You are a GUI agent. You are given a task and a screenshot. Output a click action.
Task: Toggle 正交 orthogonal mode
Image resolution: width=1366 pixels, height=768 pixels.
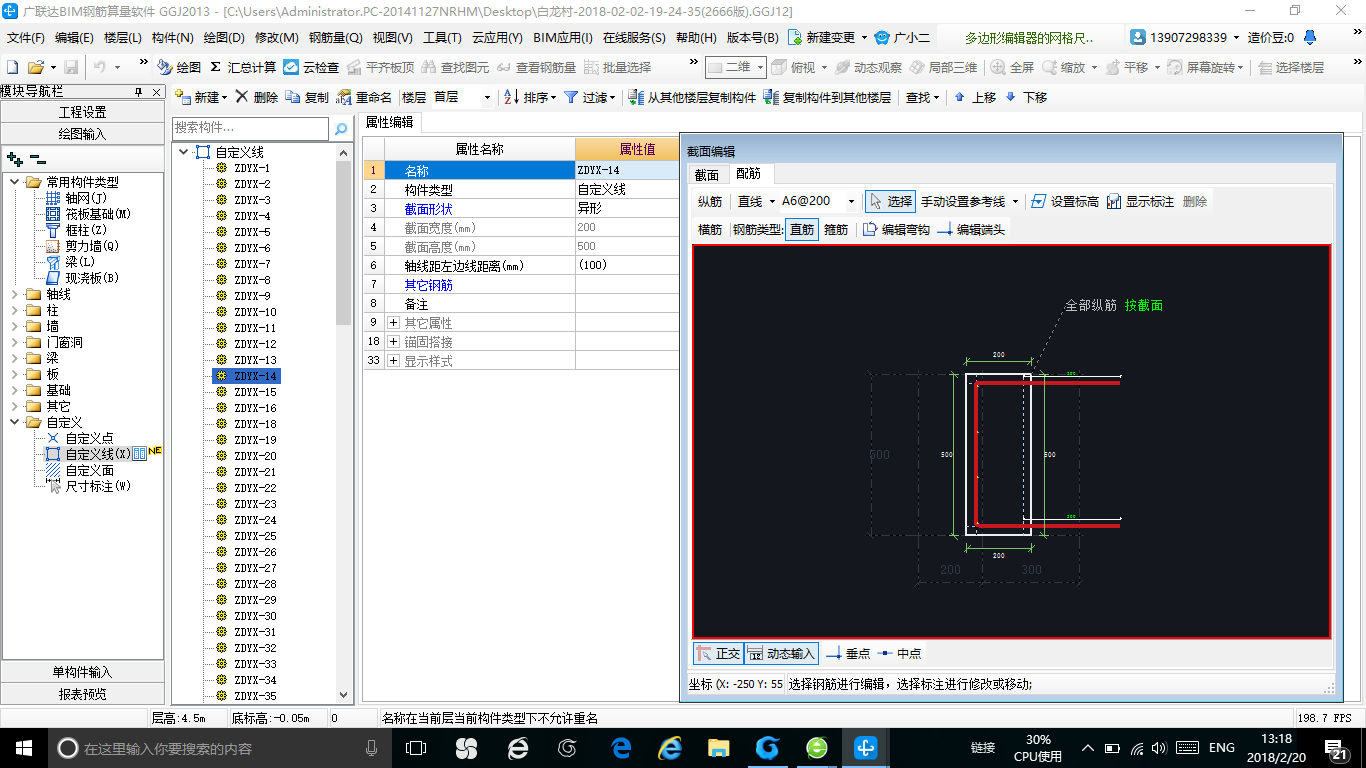coord(718,653)
